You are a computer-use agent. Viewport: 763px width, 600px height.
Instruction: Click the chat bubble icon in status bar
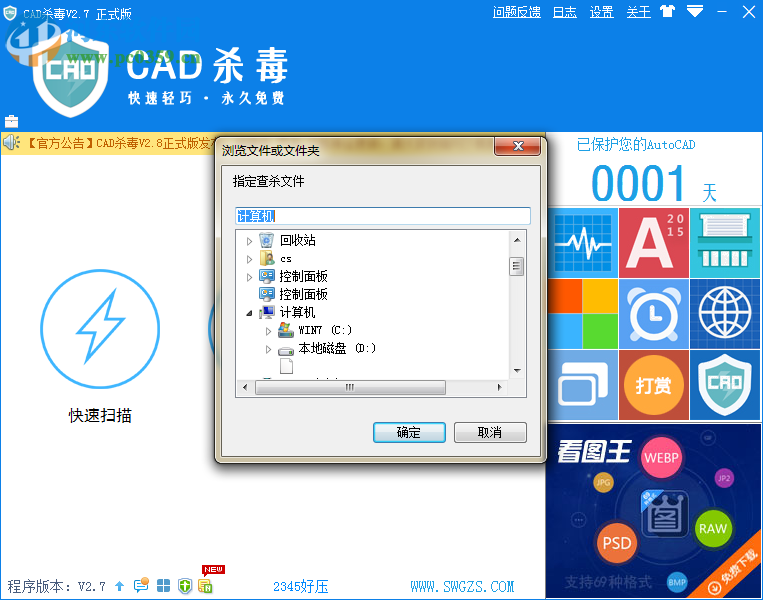coord(141,585)
